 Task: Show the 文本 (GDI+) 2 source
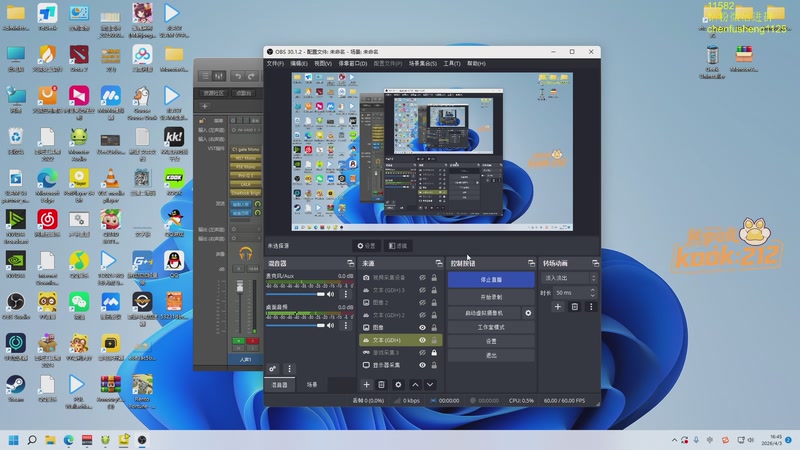click(422, 315)
